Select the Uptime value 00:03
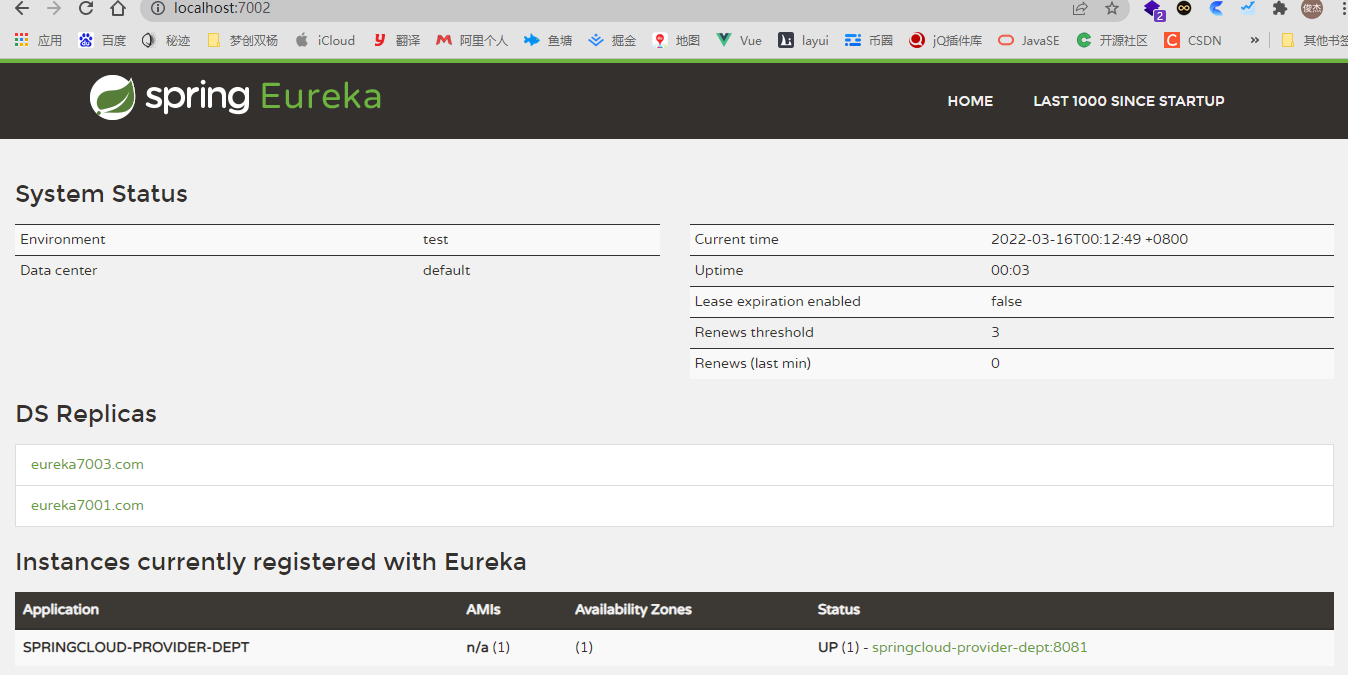Viewport: 1348px width, 675px height. 1010,270
